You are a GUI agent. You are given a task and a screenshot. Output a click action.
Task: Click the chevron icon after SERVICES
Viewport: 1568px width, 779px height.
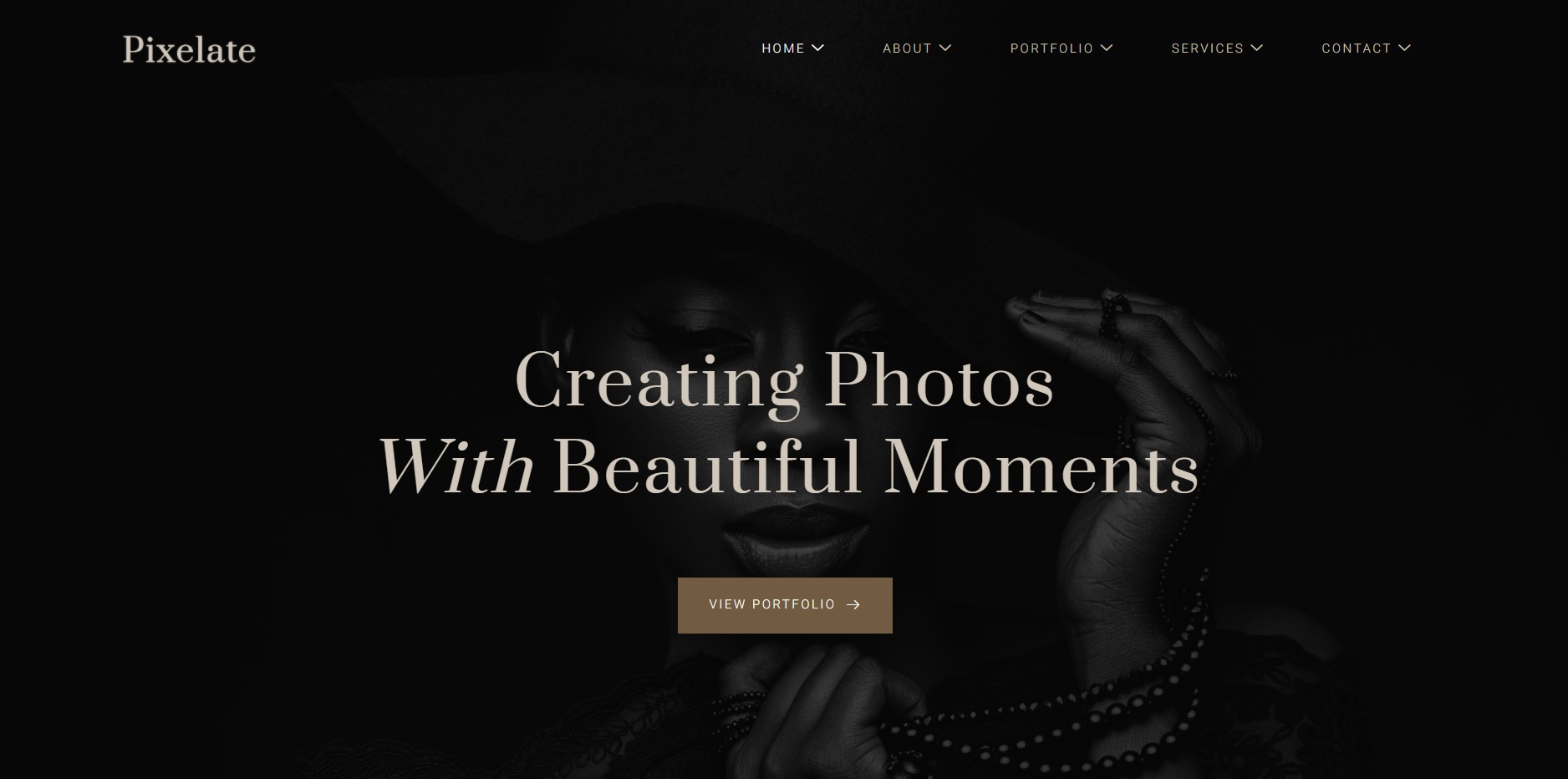[x=1256, y=48]
